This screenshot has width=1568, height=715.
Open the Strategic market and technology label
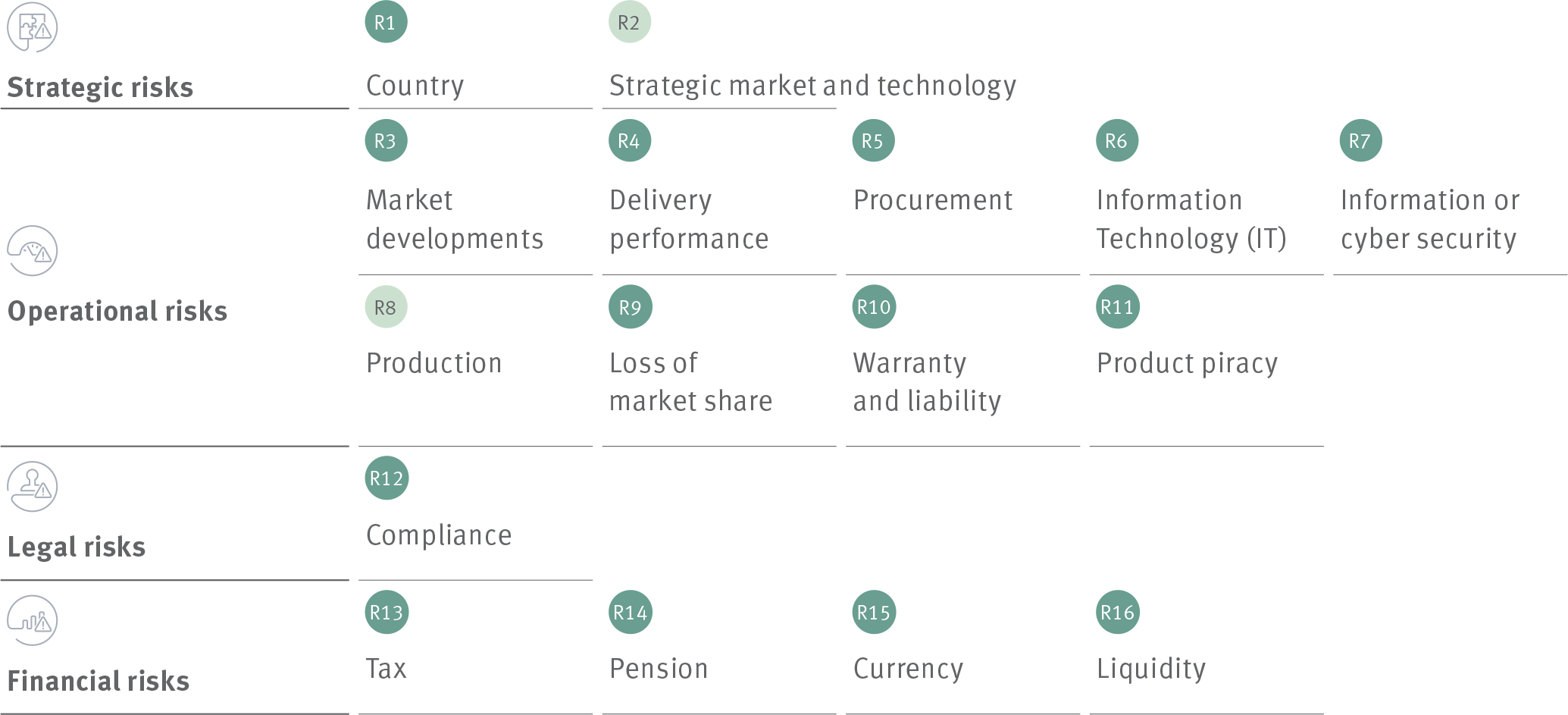point(813,86)
